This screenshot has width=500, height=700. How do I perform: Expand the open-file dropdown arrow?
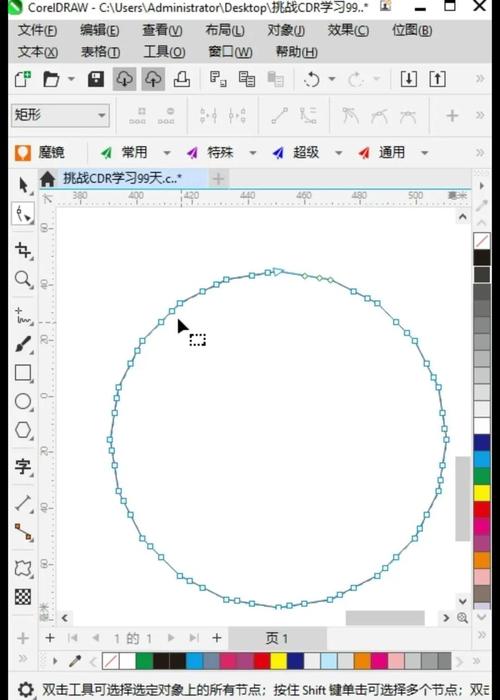pos(71,79)
